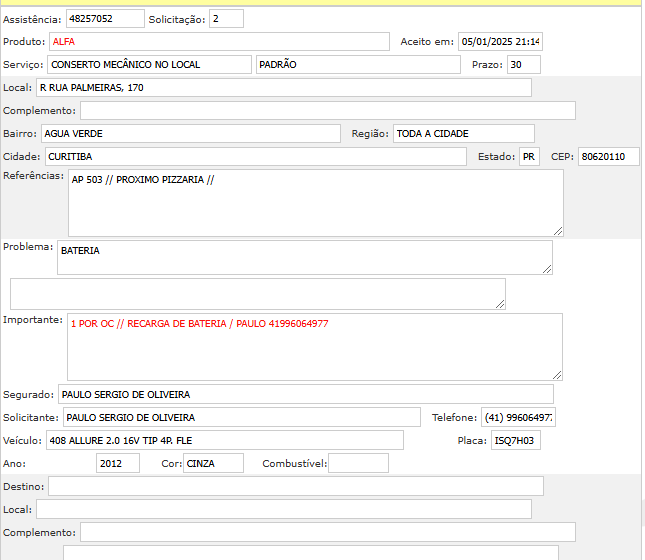Click the resize handle of the empty textarea under Problema
Image resolution: width=645 pixels, height=560 pixels.
pos(500,304)
